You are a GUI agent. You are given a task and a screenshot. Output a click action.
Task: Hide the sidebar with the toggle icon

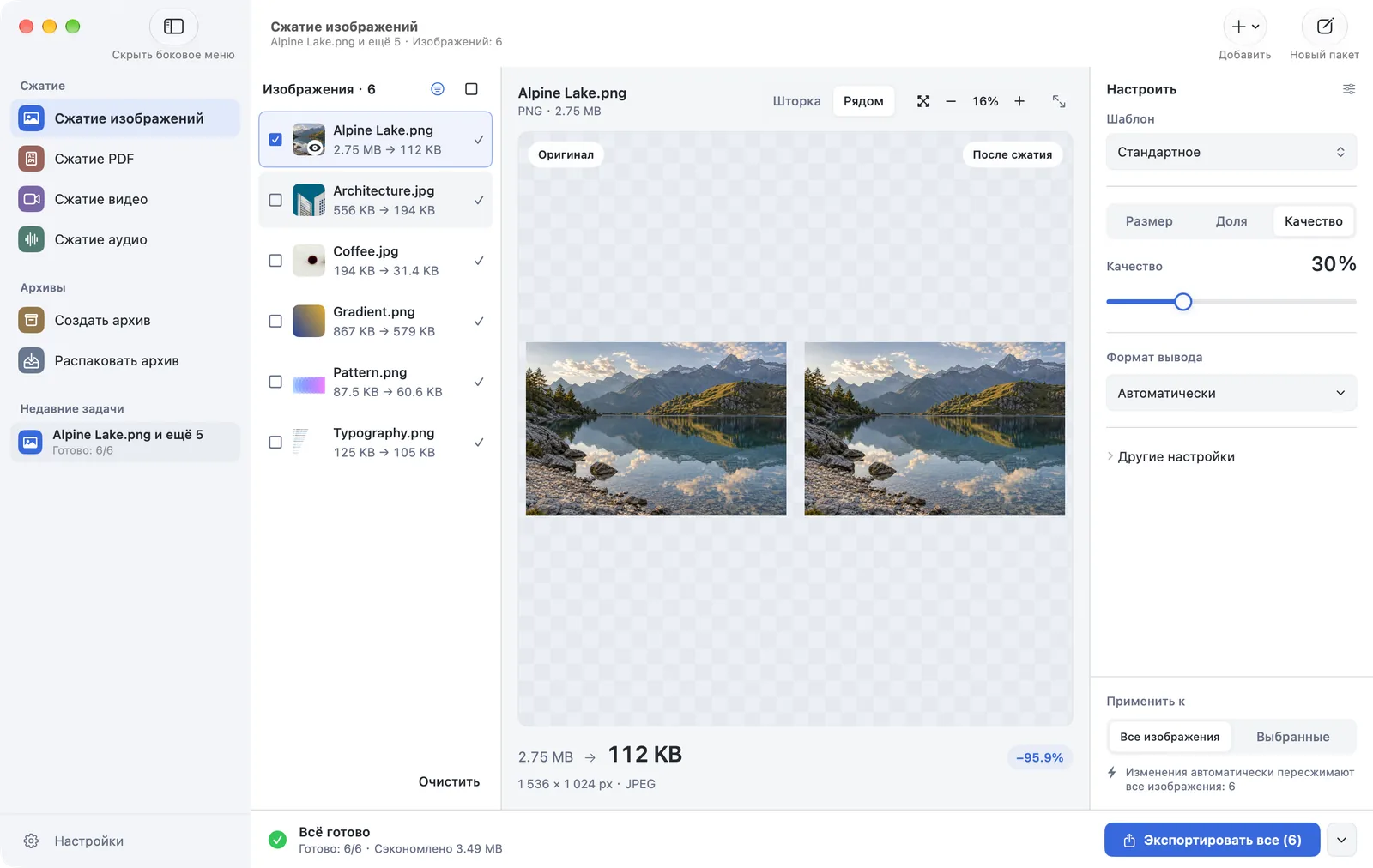(173, 27)
